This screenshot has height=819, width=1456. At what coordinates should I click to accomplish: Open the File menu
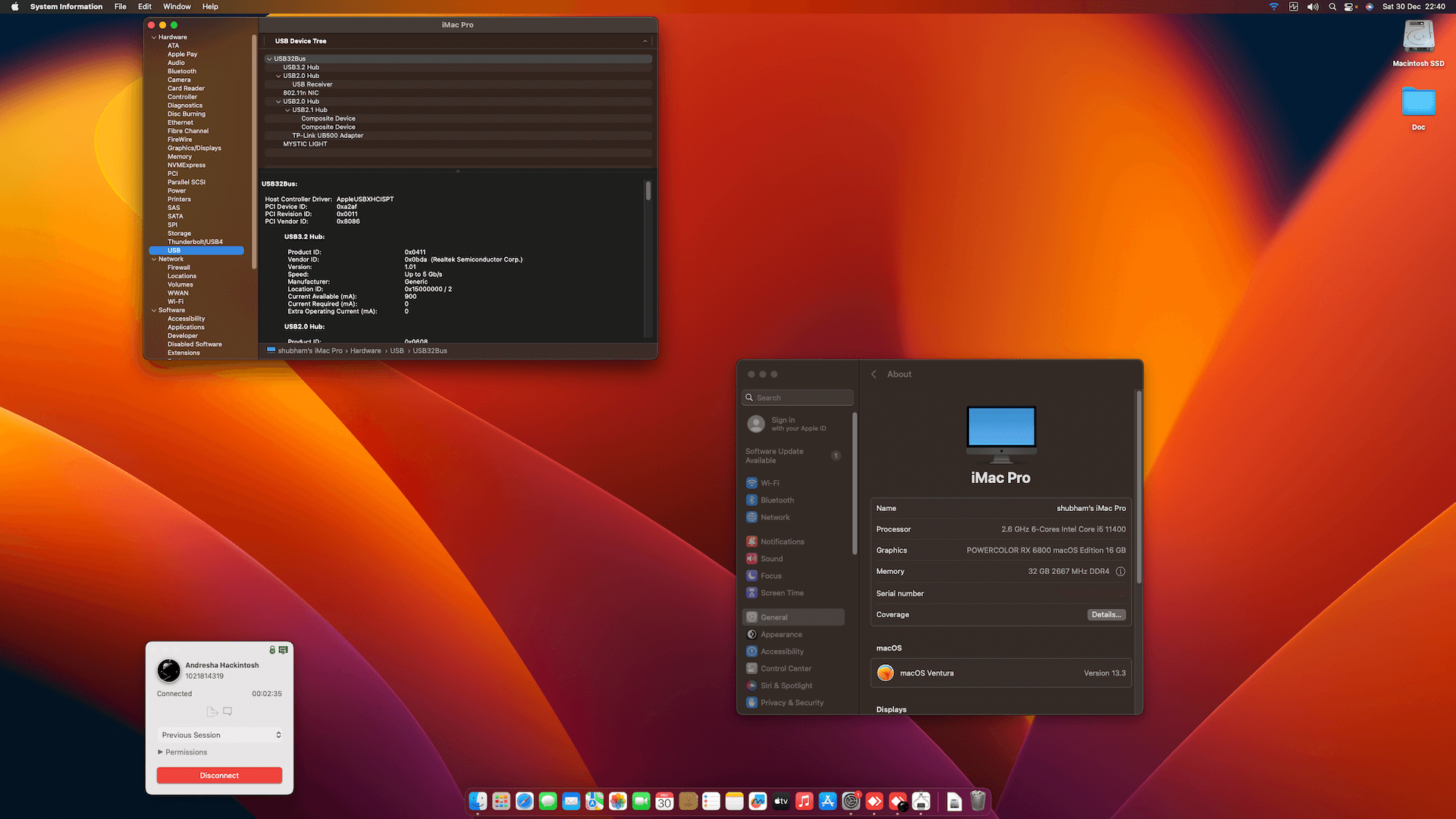120,7
